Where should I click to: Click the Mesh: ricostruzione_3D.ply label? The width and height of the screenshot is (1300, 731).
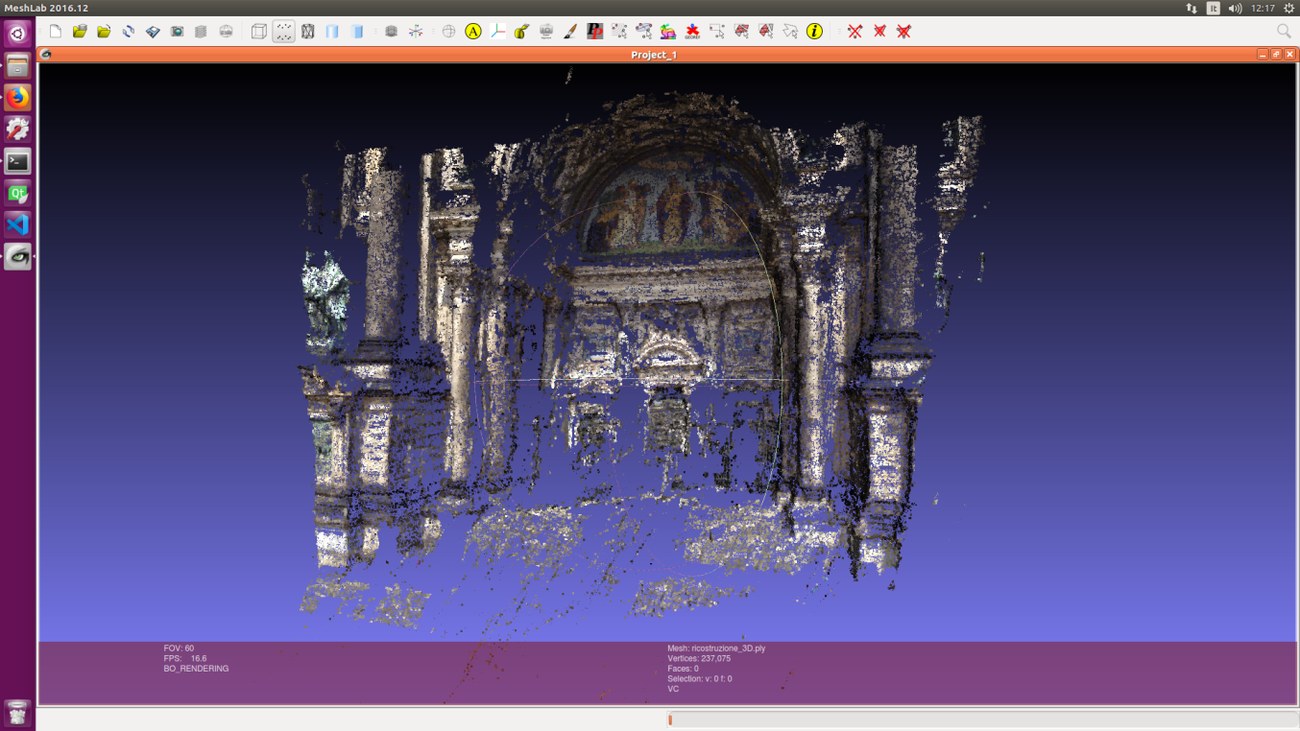click(x=716, y=648)
